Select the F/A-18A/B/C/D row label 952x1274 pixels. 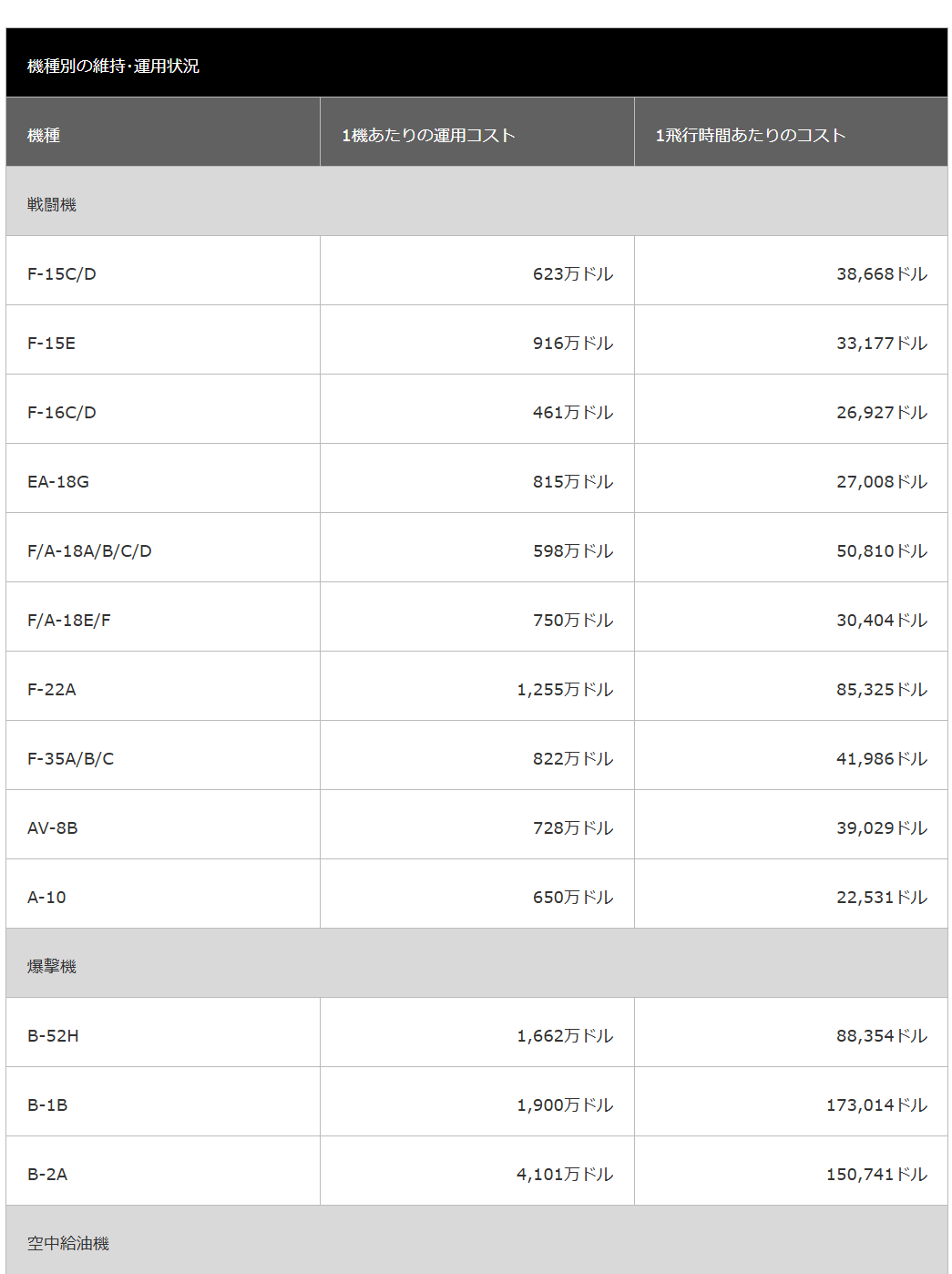[x=89, y=550]
